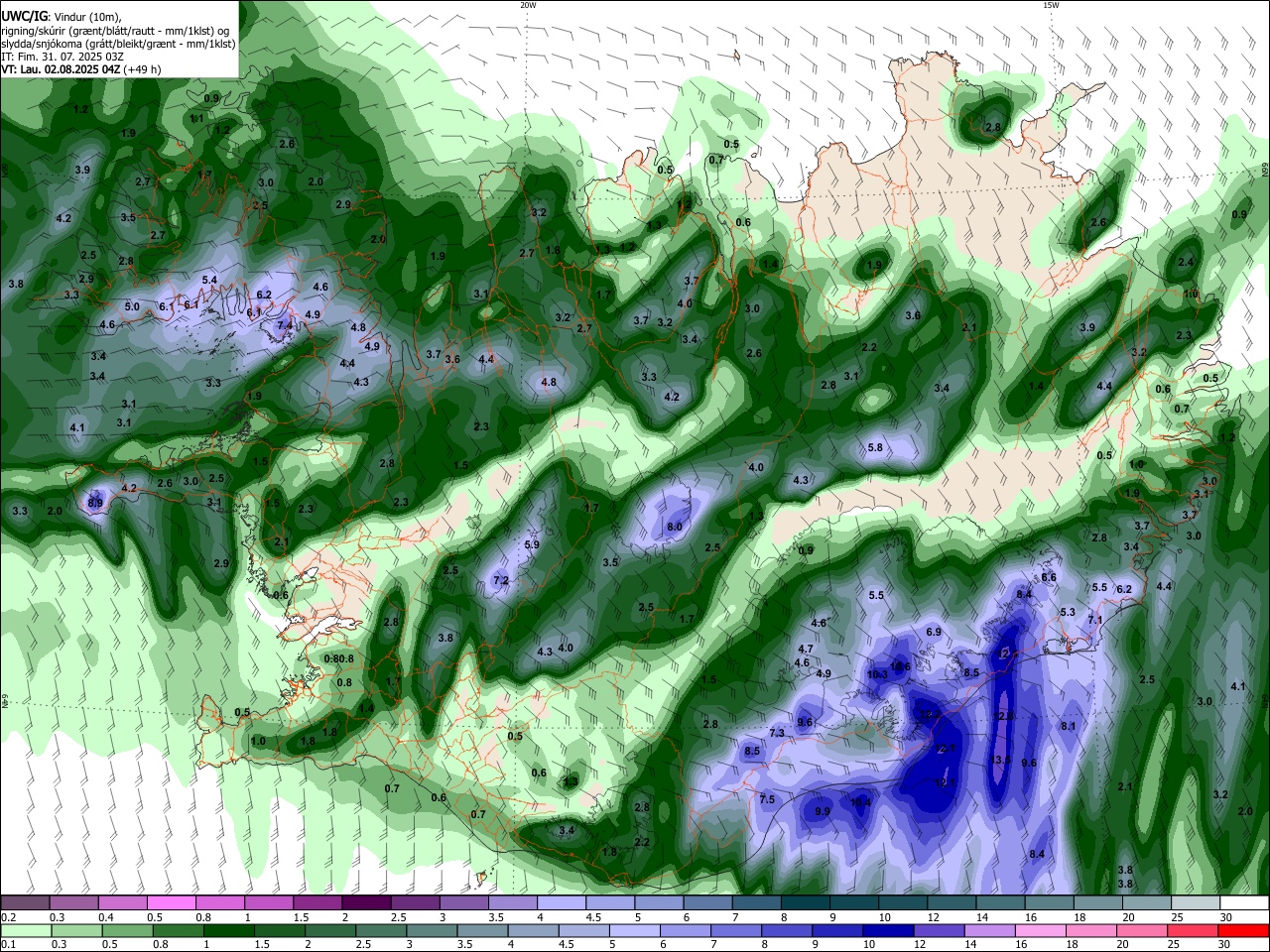
Task: Click the 5.4 precipitation value
Action: (x=209, y=280)
